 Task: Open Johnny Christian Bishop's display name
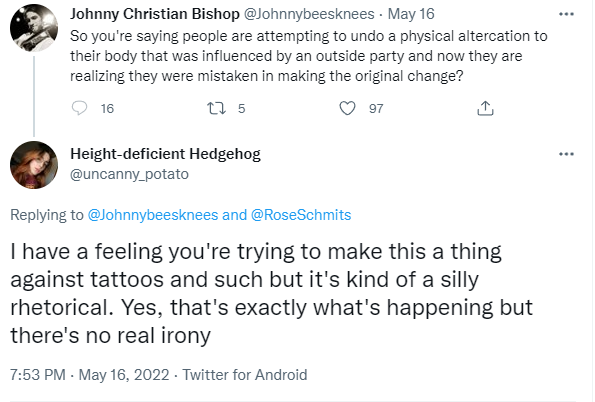[x=155, y=14]
